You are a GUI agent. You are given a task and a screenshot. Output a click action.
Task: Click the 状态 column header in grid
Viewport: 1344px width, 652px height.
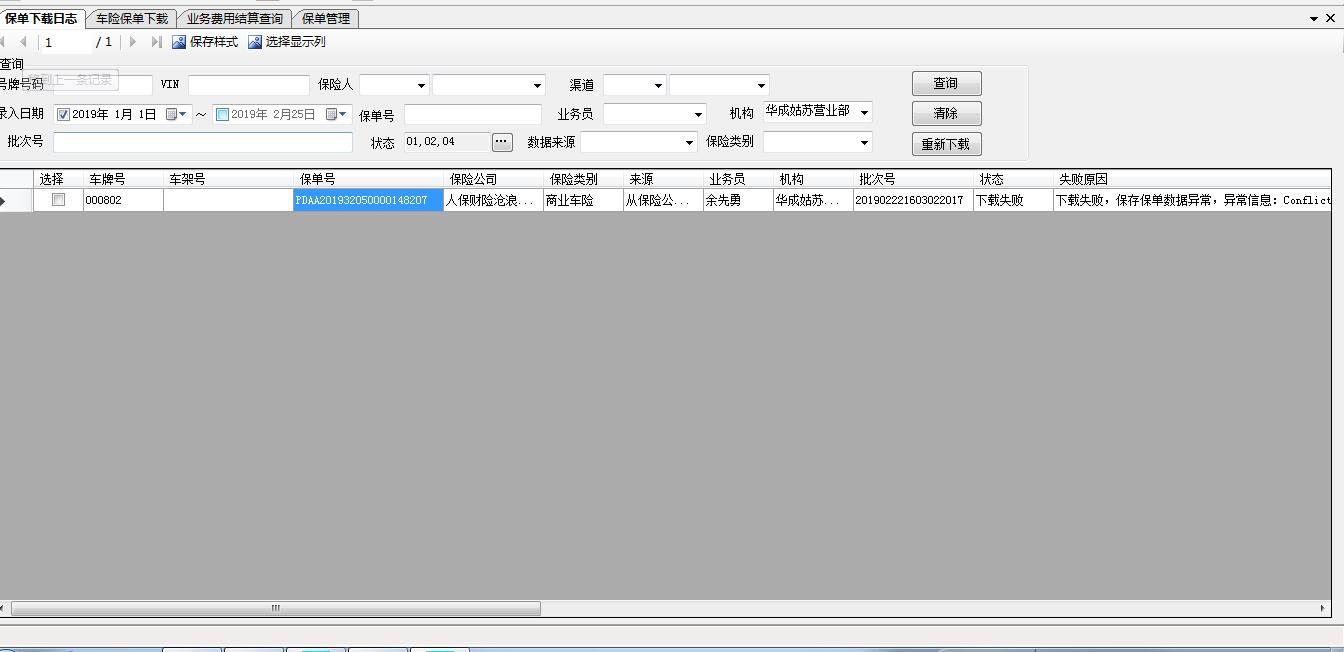click(1013, 179)
